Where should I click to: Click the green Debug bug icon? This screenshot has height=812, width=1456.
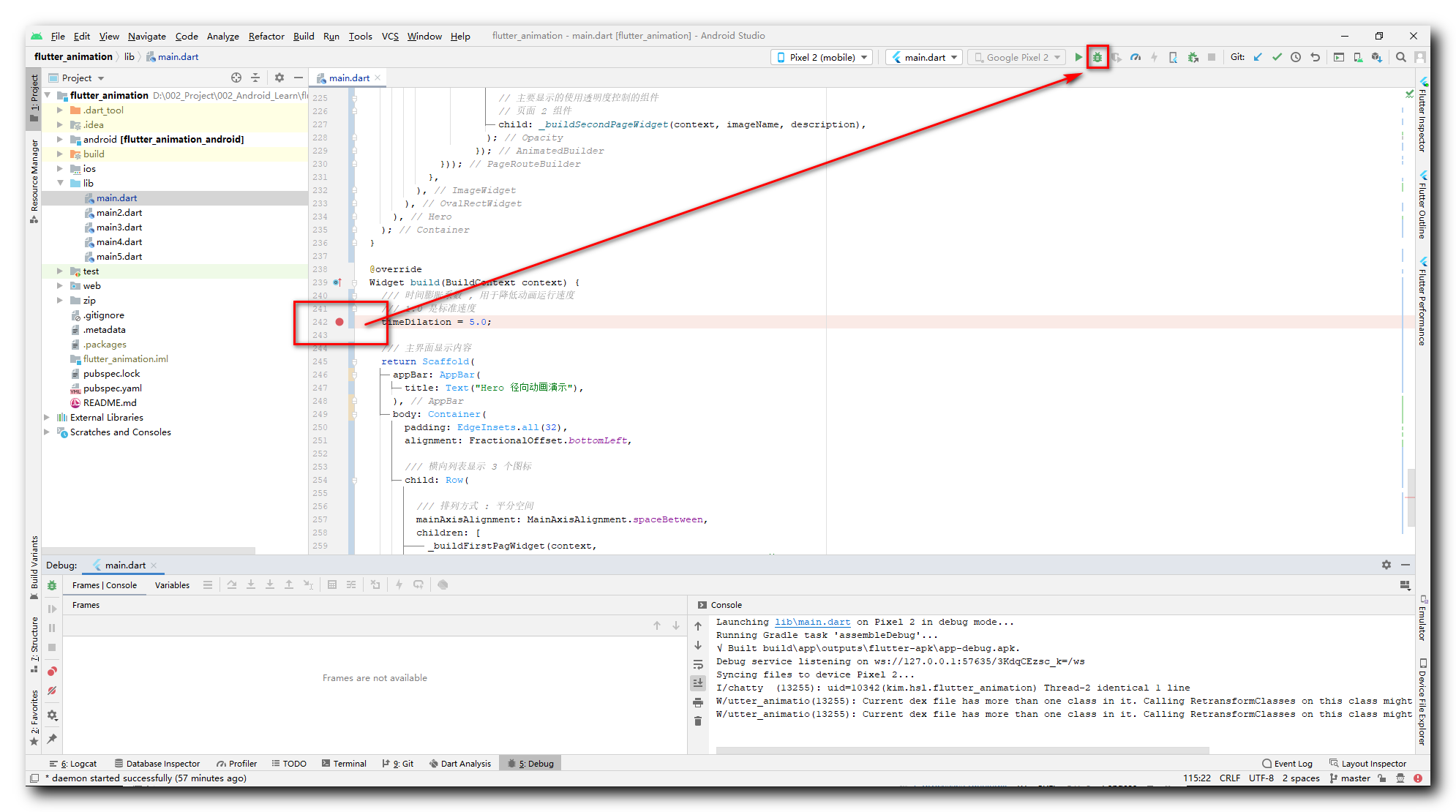tap(1097, 57)
